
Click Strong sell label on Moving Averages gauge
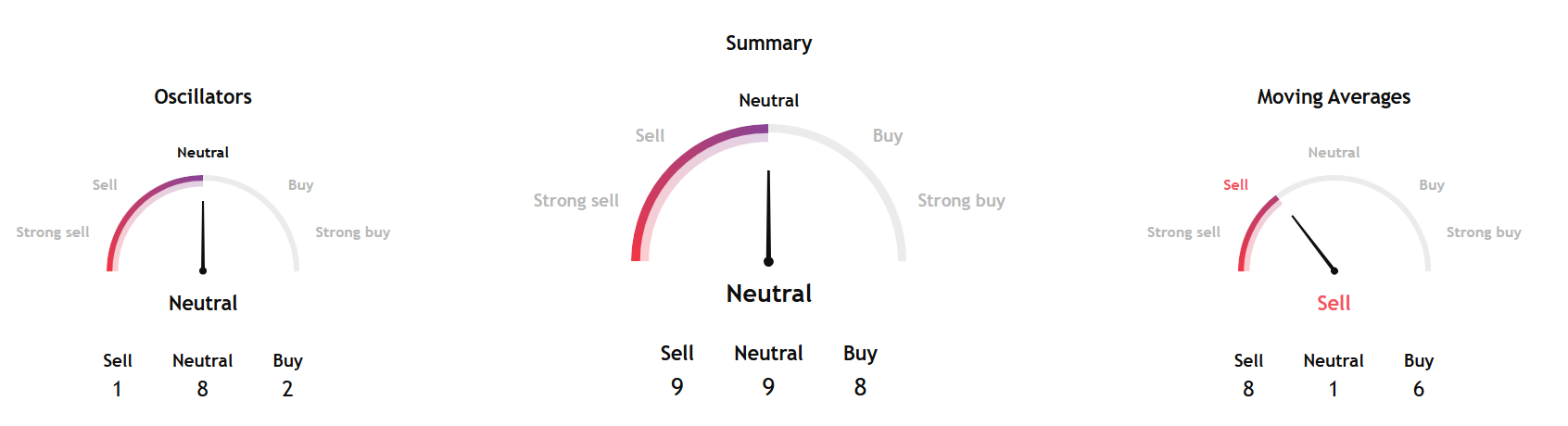(1183, 232)
